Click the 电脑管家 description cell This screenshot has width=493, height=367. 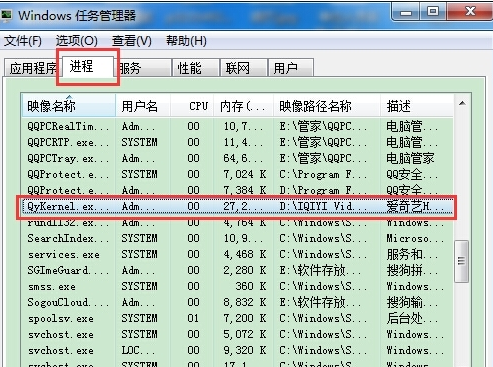pos(410,158)
